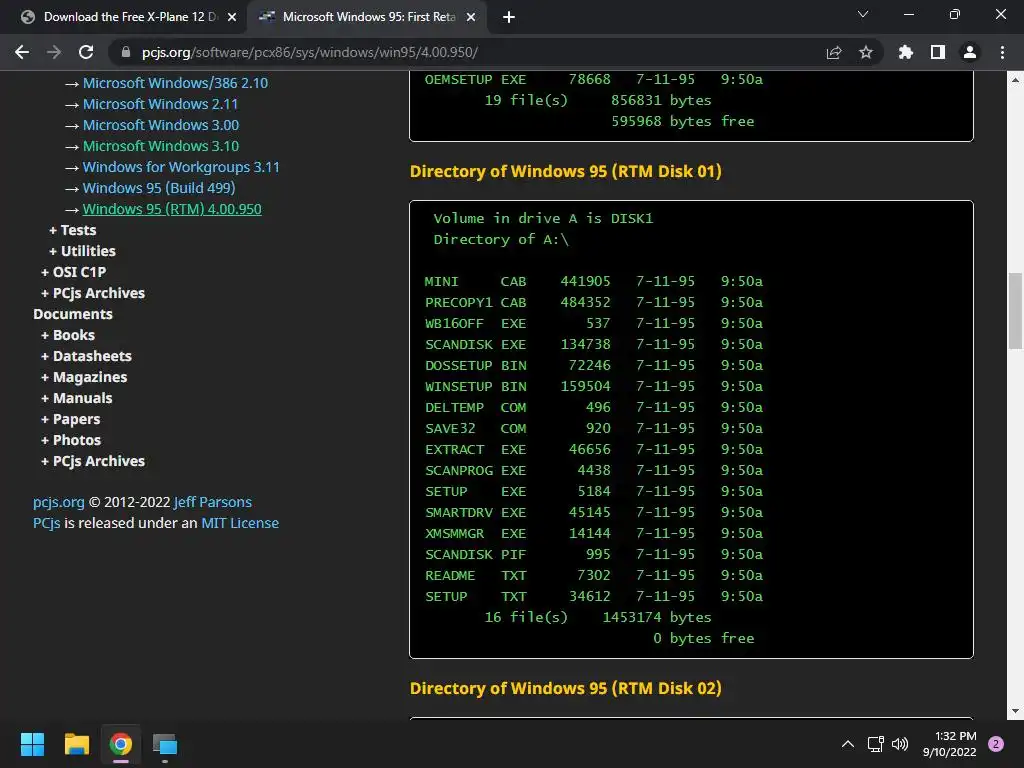Bookmark this tab with the star icon
The height and width of the screenshot is (768, 1024).
[x=866, y=52]
